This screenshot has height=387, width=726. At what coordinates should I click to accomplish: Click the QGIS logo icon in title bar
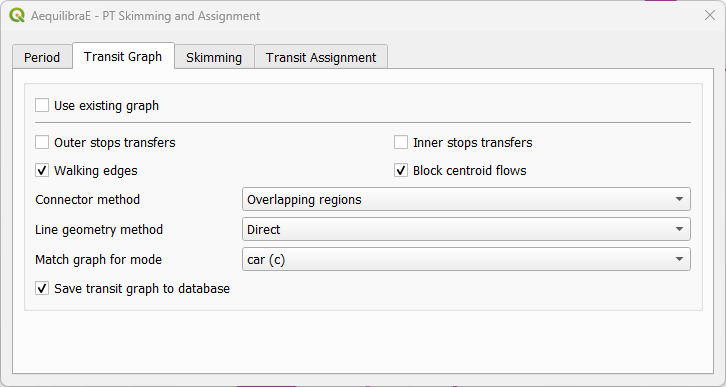coord(17,15)
